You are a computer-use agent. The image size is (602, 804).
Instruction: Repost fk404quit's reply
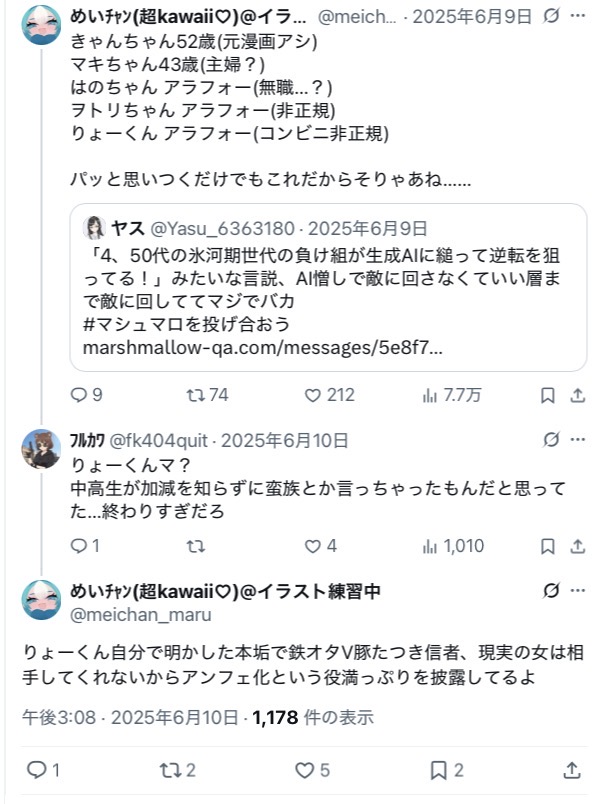[x=196, y=546]
